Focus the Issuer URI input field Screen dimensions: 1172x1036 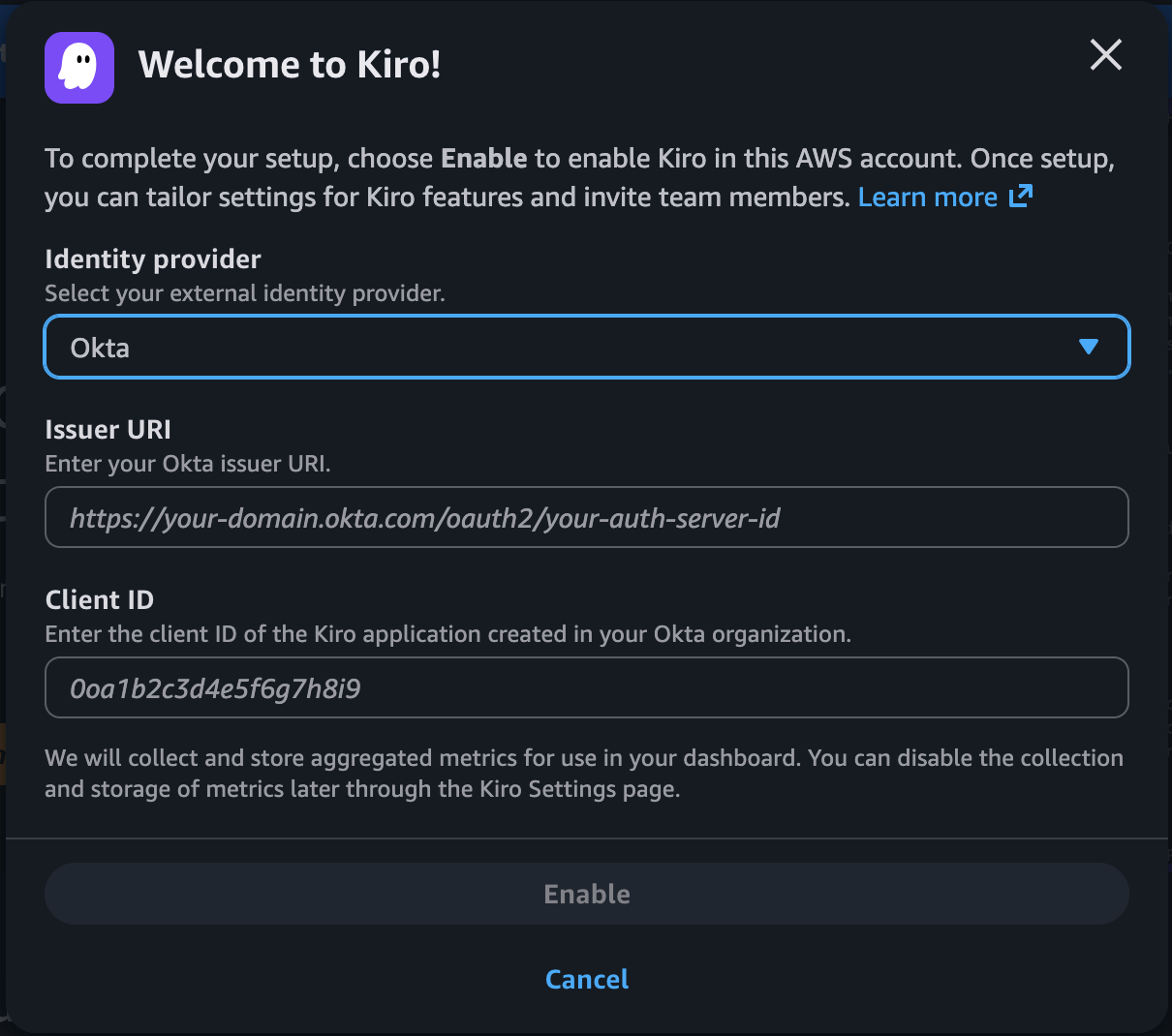586,518
